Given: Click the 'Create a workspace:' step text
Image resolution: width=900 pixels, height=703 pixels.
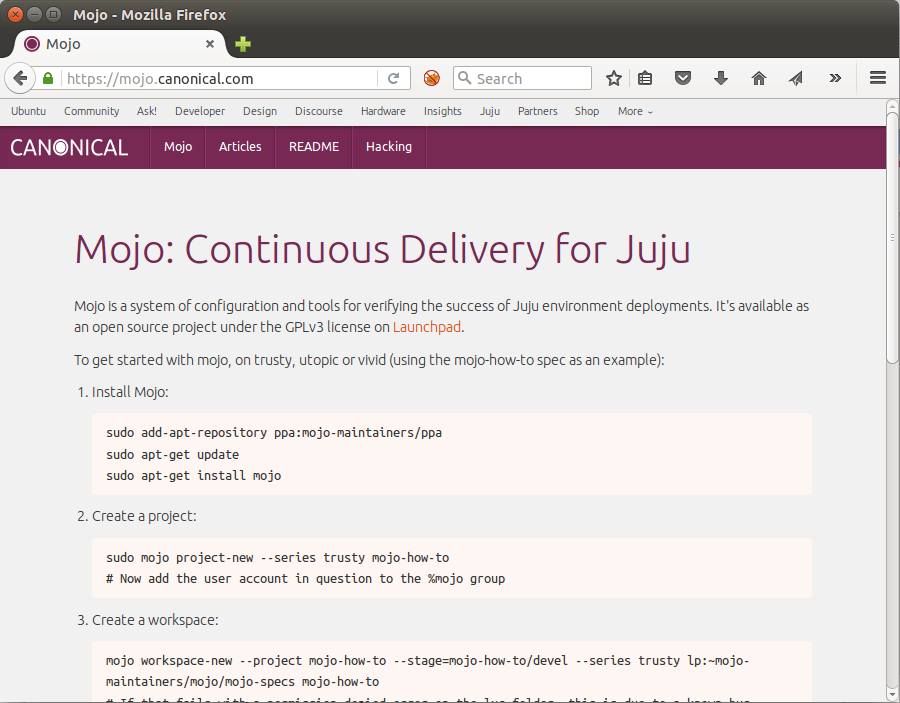Looking at the screenshot, I should point(155,620).
